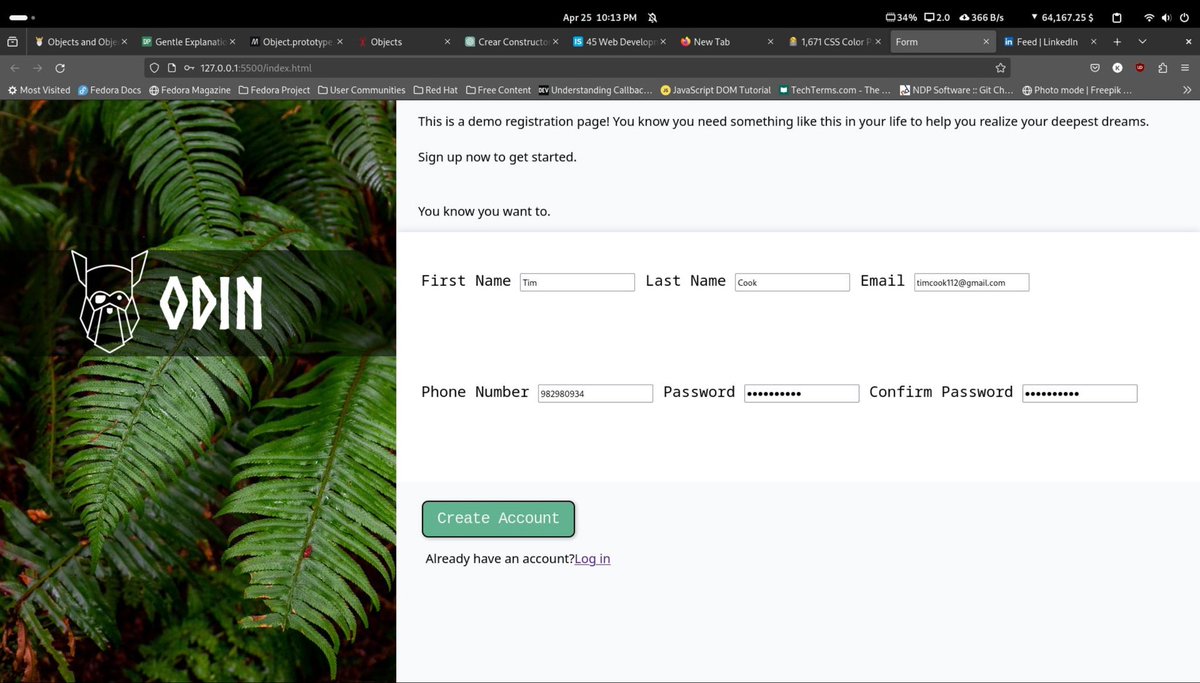Open the Understanding Callbac... bookmark

click(x=595, y=90)
